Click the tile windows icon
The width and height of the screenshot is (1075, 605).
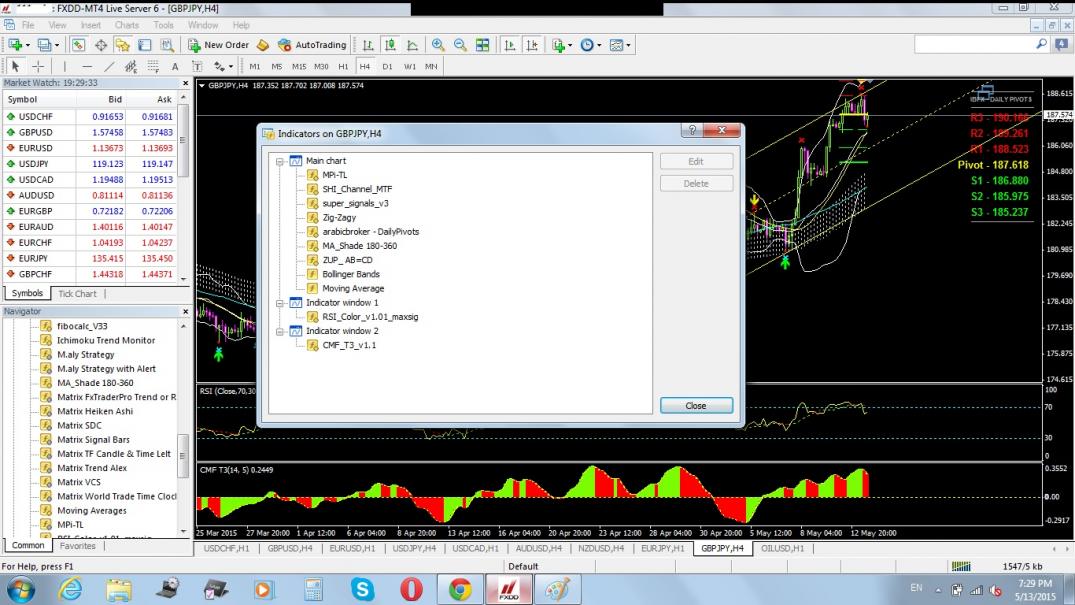[483, 45]
